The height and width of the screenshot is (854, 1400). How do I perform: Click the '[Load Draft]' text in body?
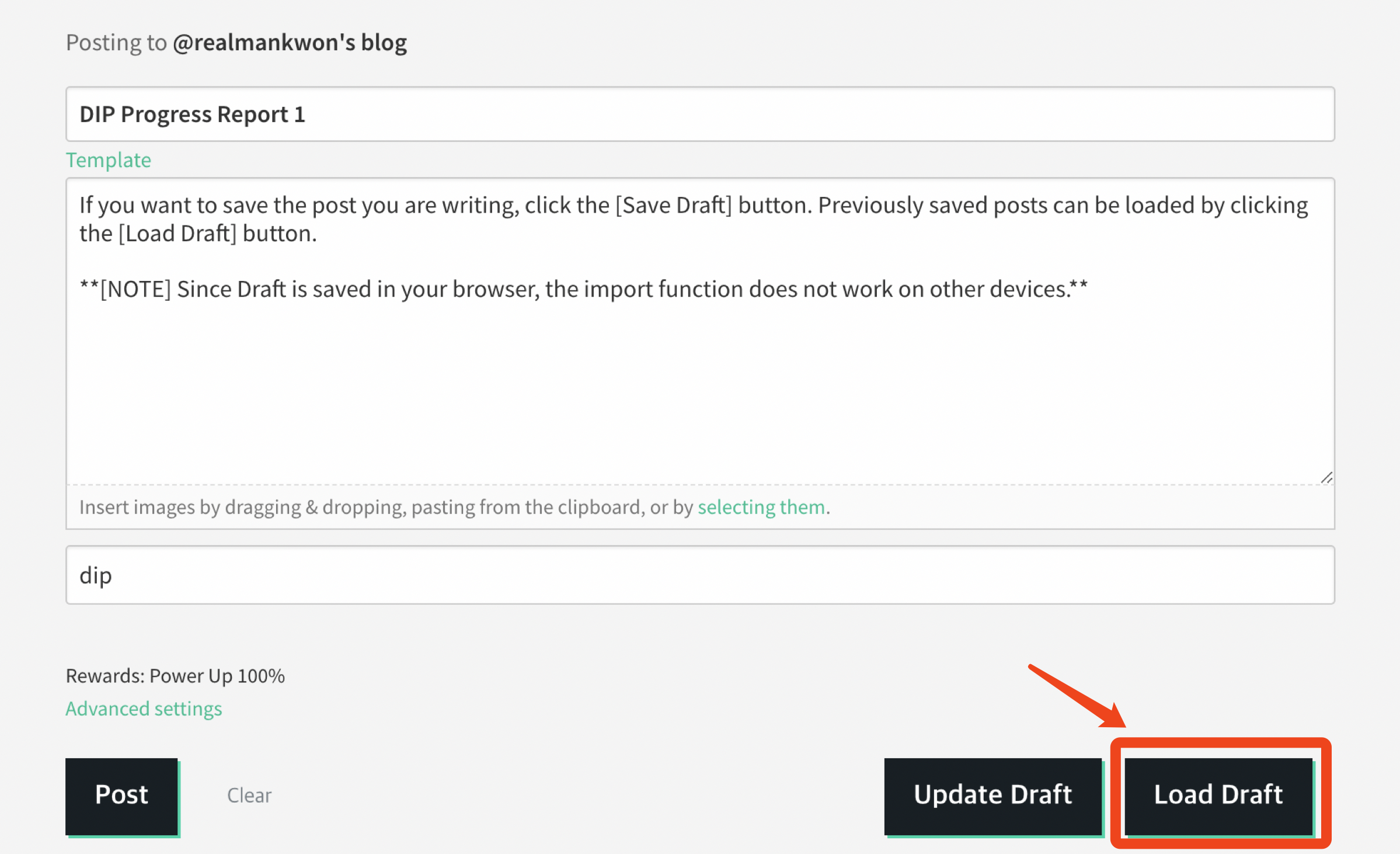[x=177, y=234]
